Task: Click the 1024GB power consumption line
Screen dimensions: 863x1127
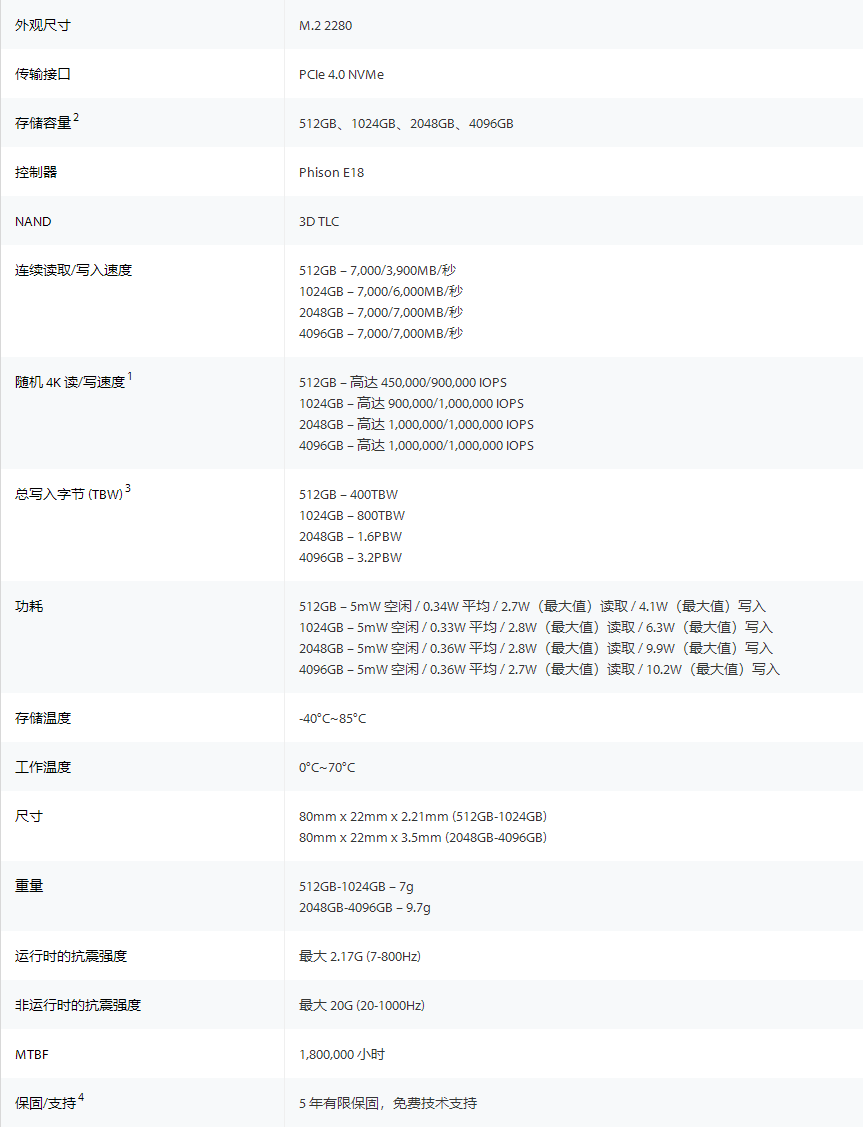Action: point(535,628)
